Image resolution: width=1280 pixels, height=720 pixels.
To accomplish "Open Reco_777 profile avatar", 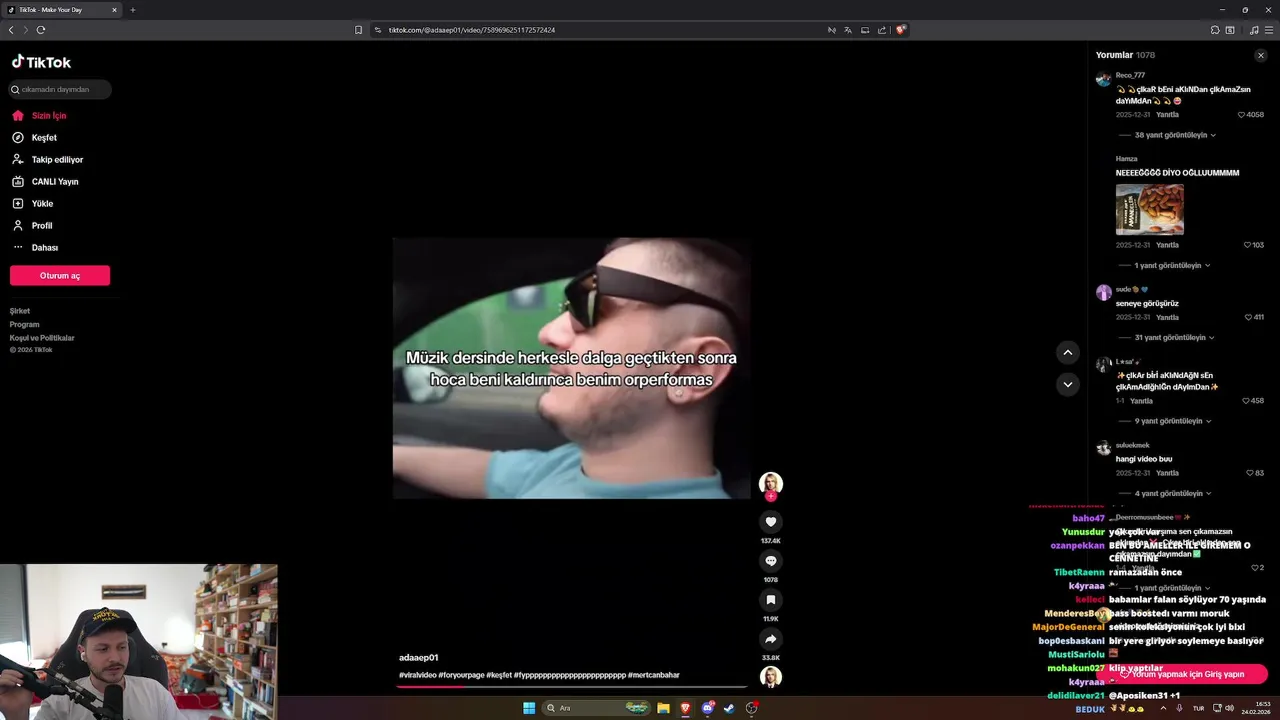I will [x=1103, y=79].
